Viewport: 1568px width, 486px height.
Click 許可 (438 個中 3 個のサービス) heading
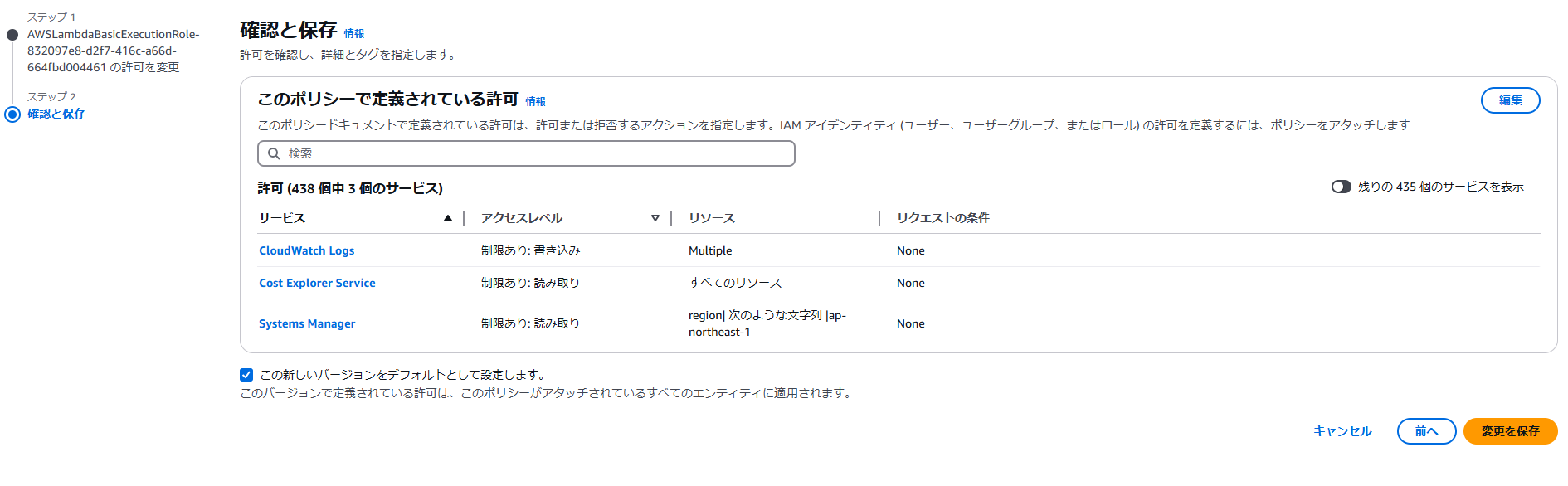click(x=350, y=188)
